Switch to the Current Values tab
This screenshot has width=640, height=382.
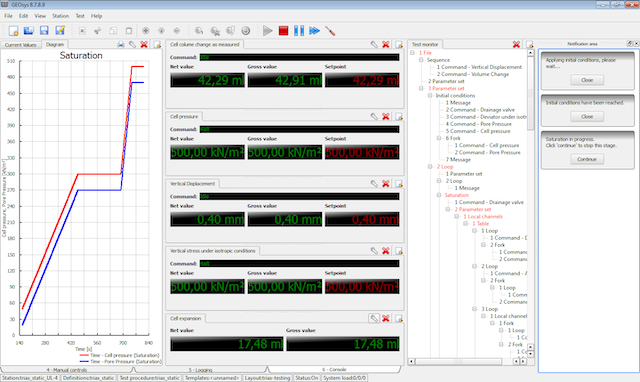click(21, 45)
